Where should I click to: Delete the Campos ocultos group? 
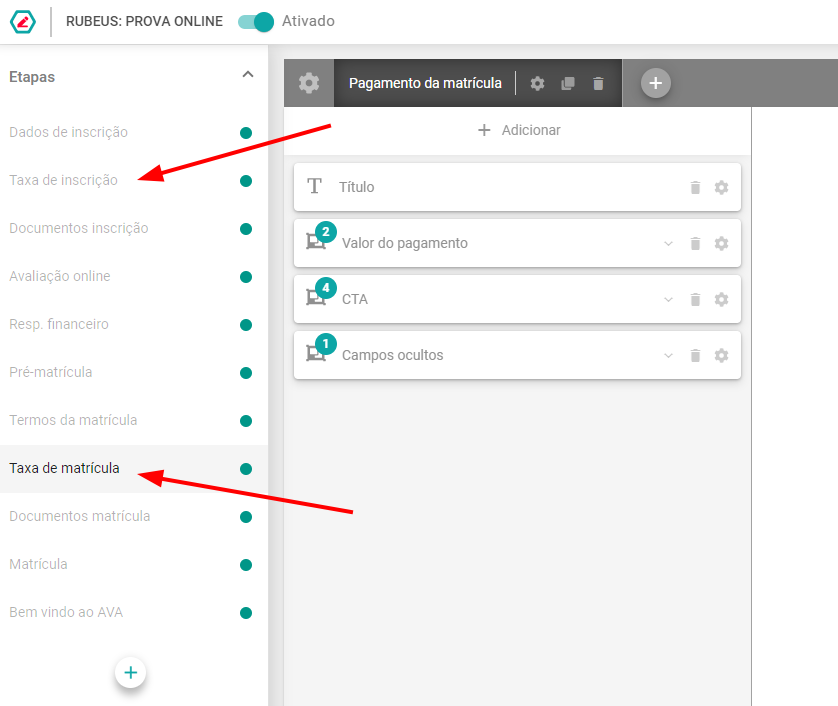695,355
